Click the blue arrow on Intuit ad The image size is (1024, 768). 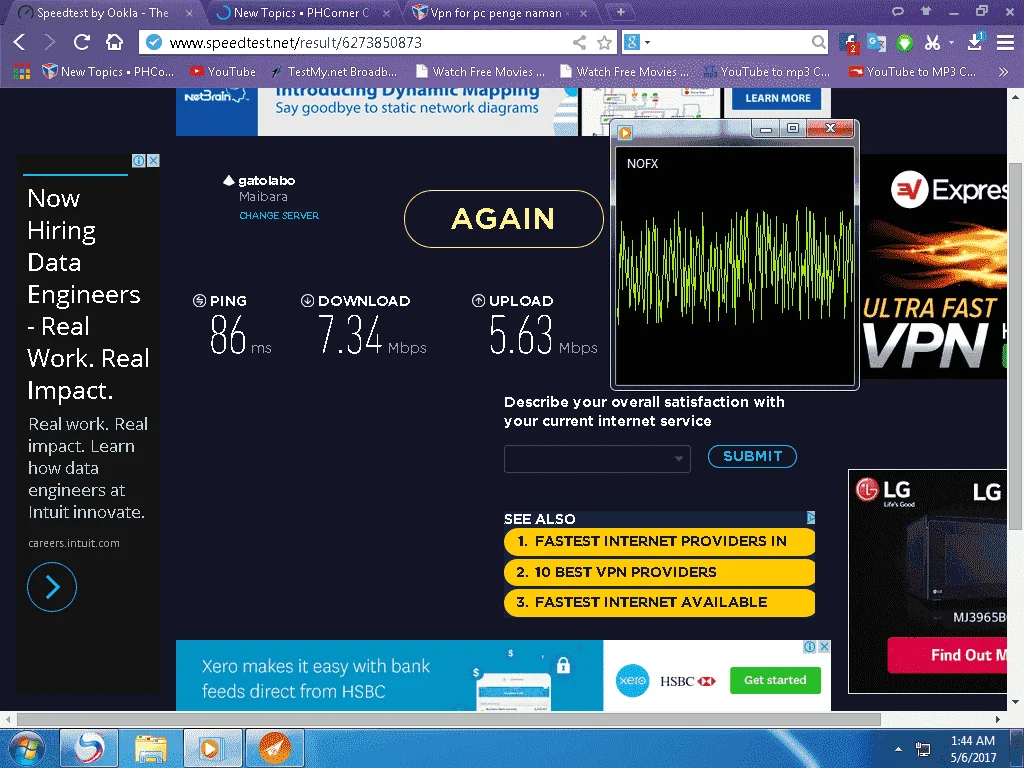pyautogui.click(x=52, y=586)
